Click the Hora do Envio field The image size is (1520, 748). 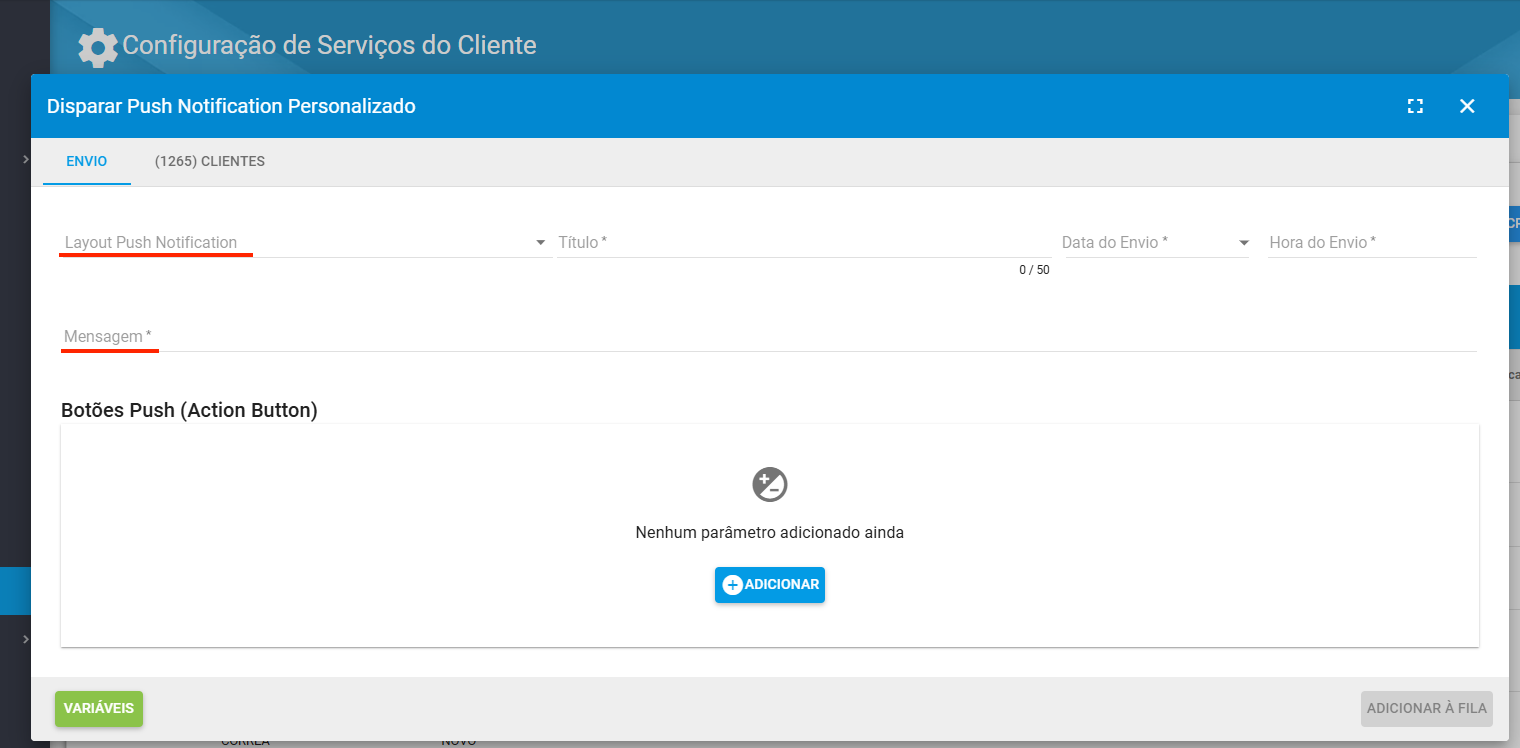(1372, 242)
